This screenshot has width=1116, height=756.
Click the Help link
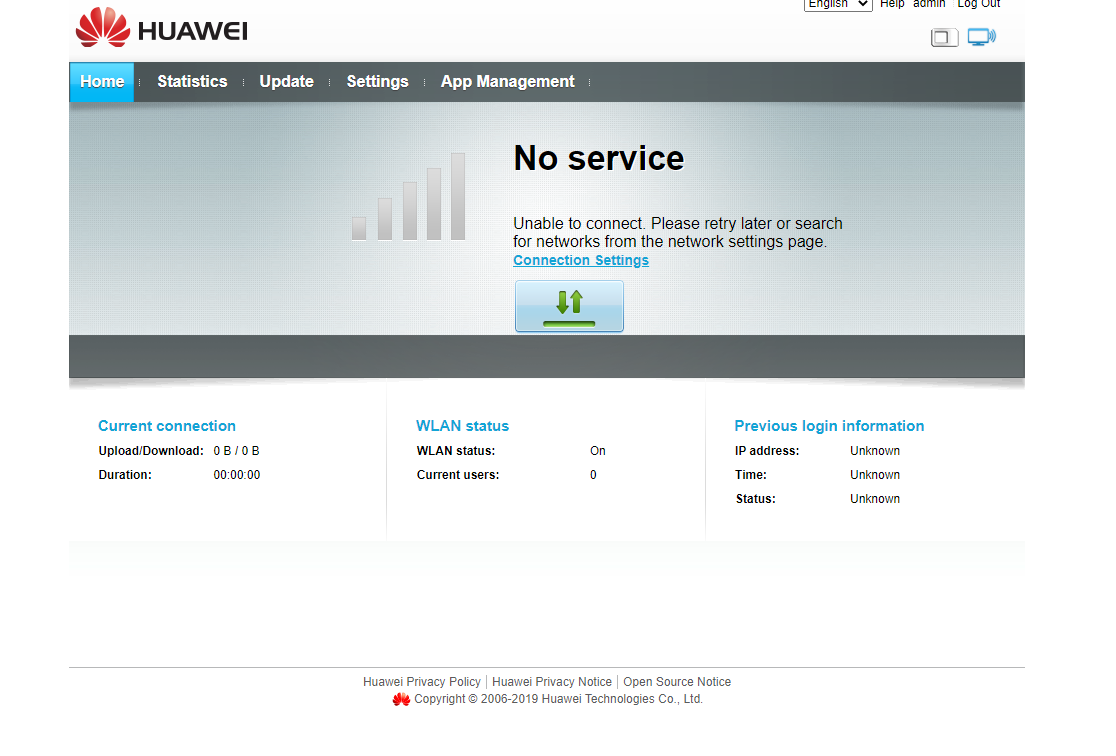tap(892, 4)
